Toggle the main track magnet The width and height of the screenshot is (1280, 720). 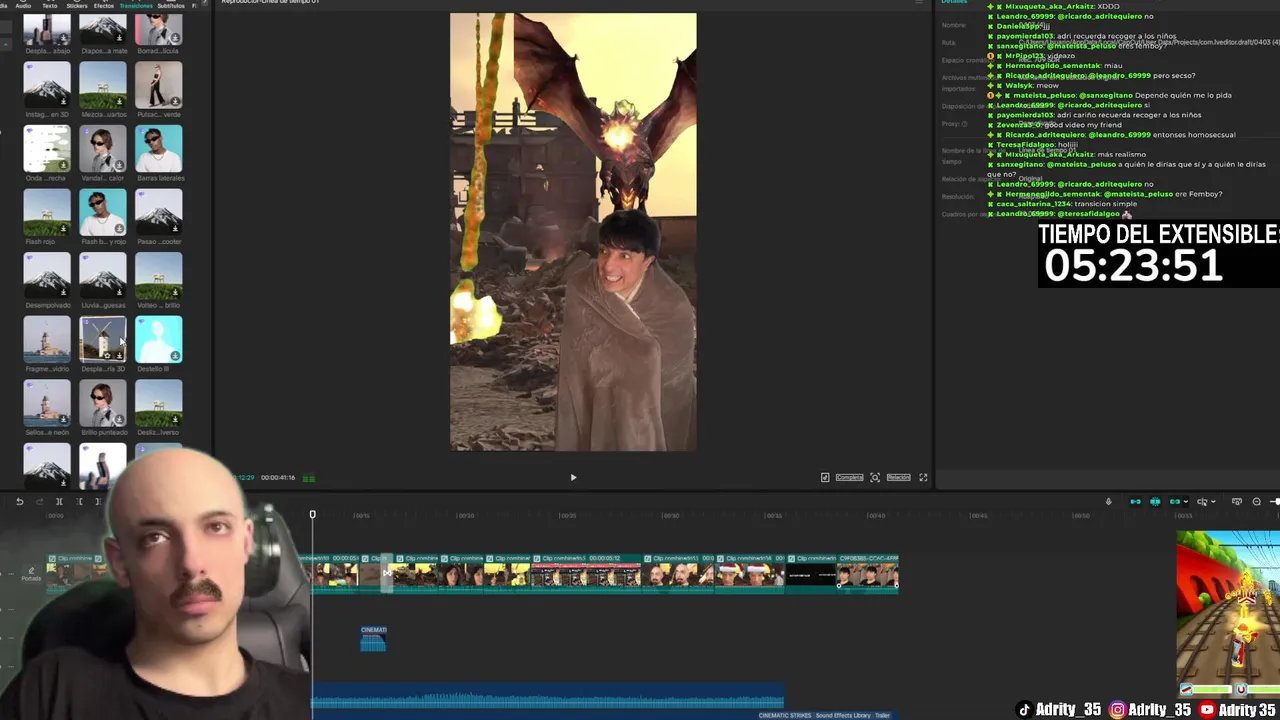[1135, 502]
